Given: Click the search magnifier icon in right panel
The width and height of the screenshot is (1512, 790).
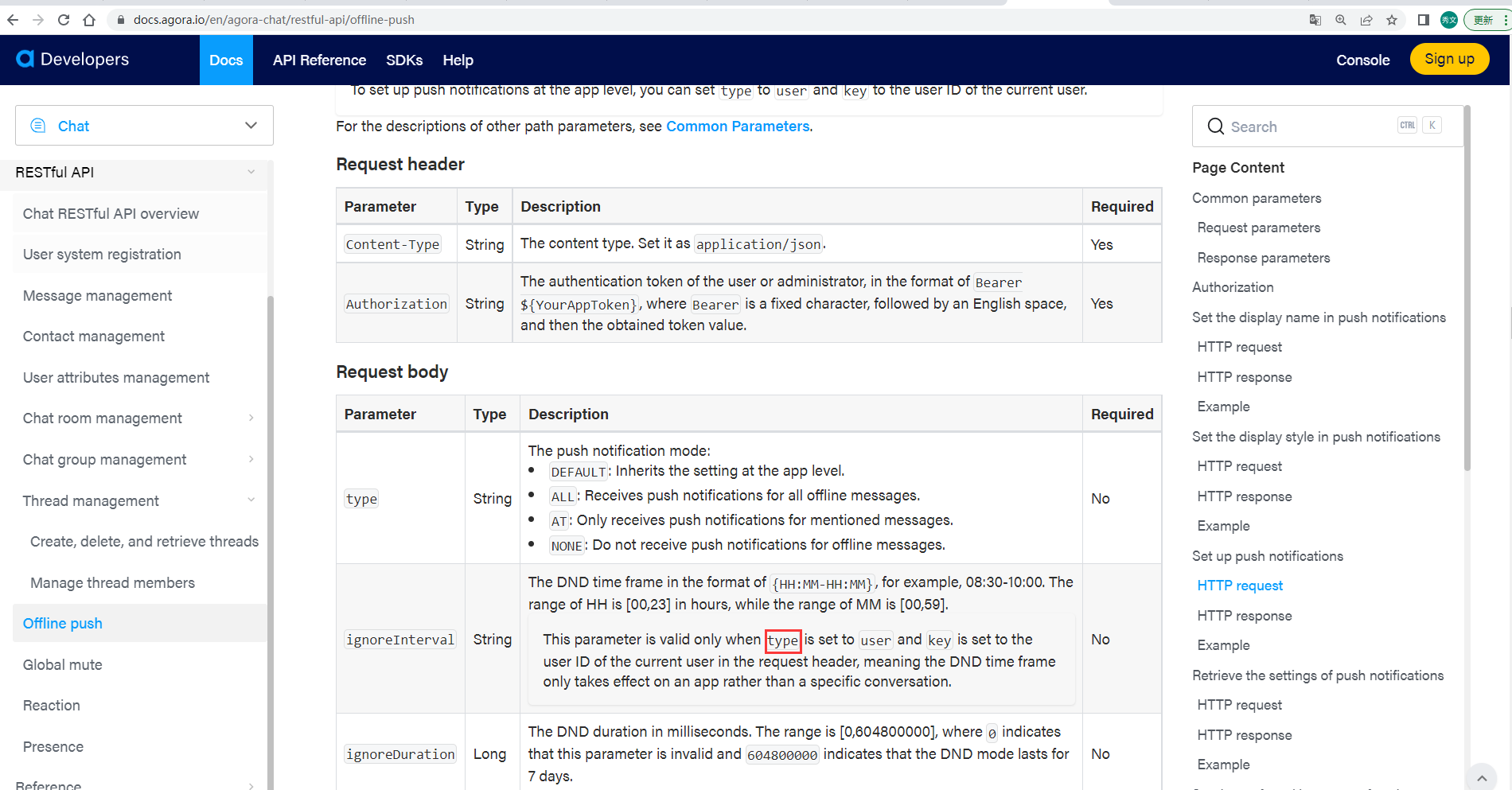Looking at the screenshot, I should (1215, 126).
